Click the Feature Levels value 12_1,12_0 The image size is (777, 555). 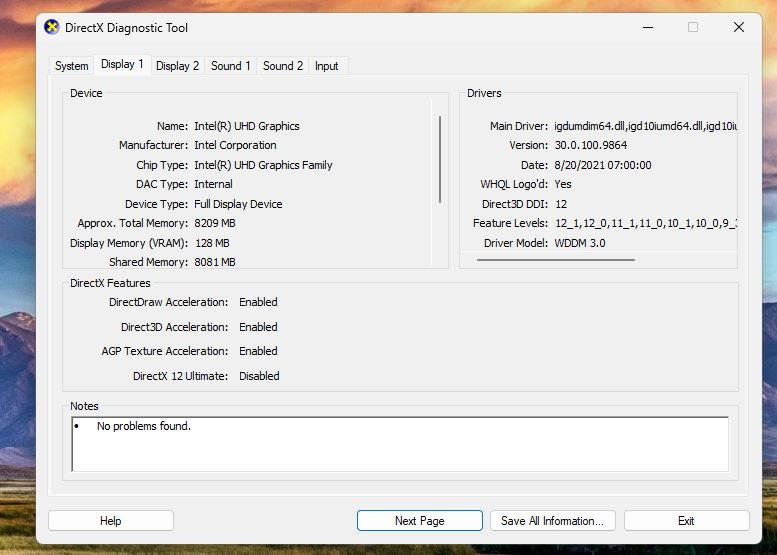[645, 223]
